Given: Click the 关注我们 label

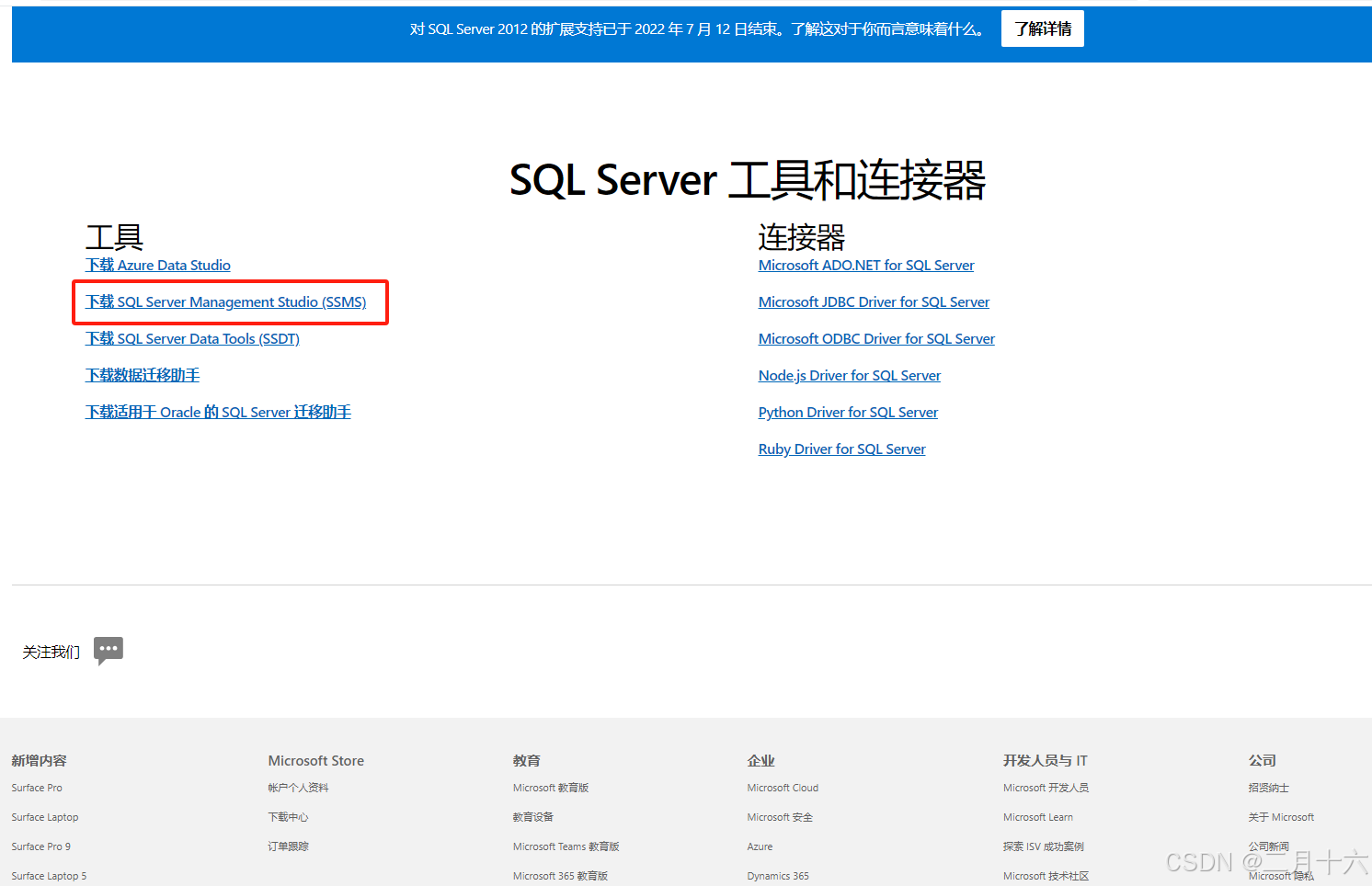Looking at the screenshot, I should [x=51, y=652].
